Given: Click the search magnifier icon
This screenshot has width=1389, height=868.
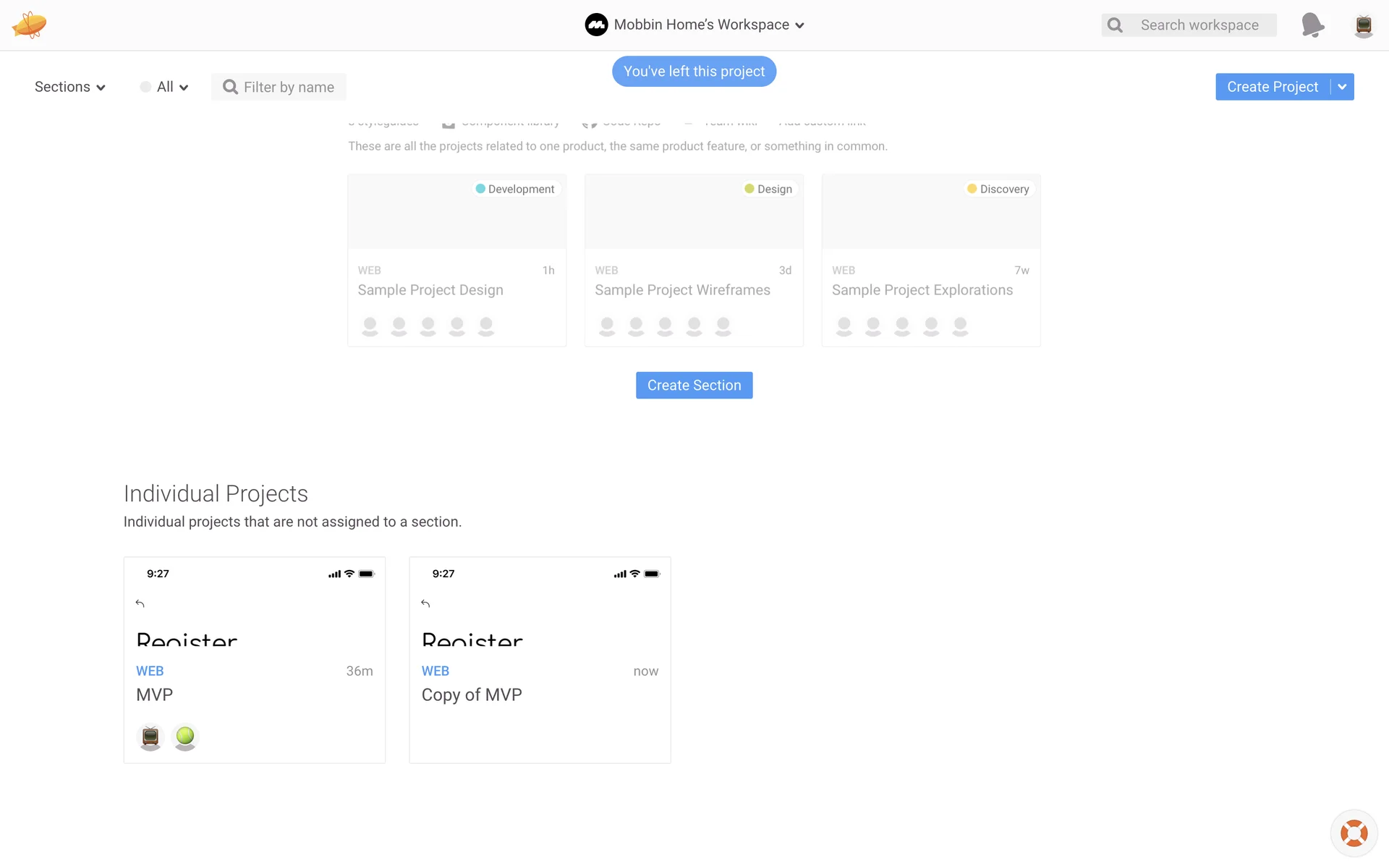Looking at the screenshot, I should tap(1116, 25).
